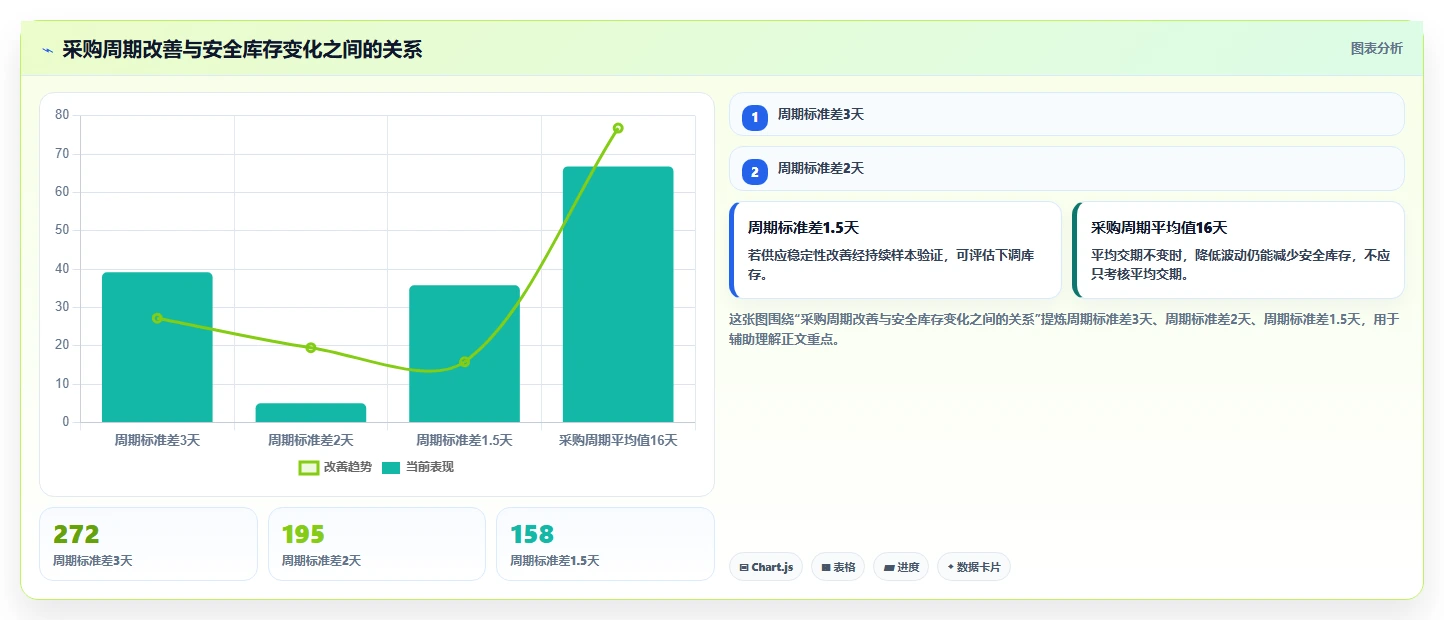Select the 周期标准差3天 bar
This screenshot has width=1444, height=620.
[x=157, y=347]
